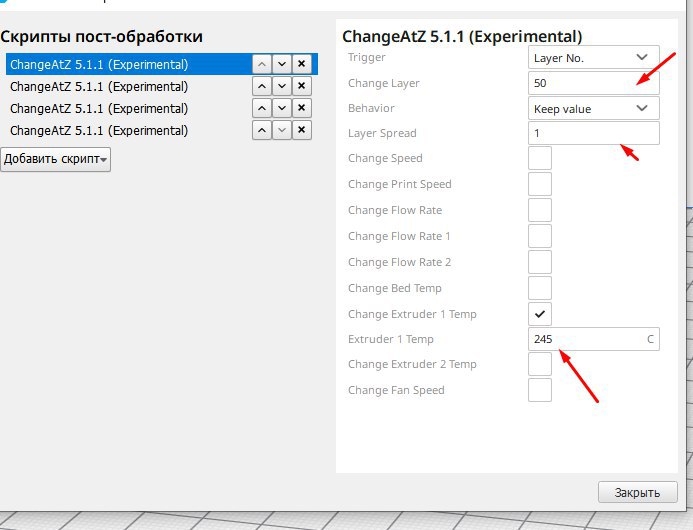Move fourth ChangeAtZ script up
Screen dimensions: 693x530
click(262, 130)
